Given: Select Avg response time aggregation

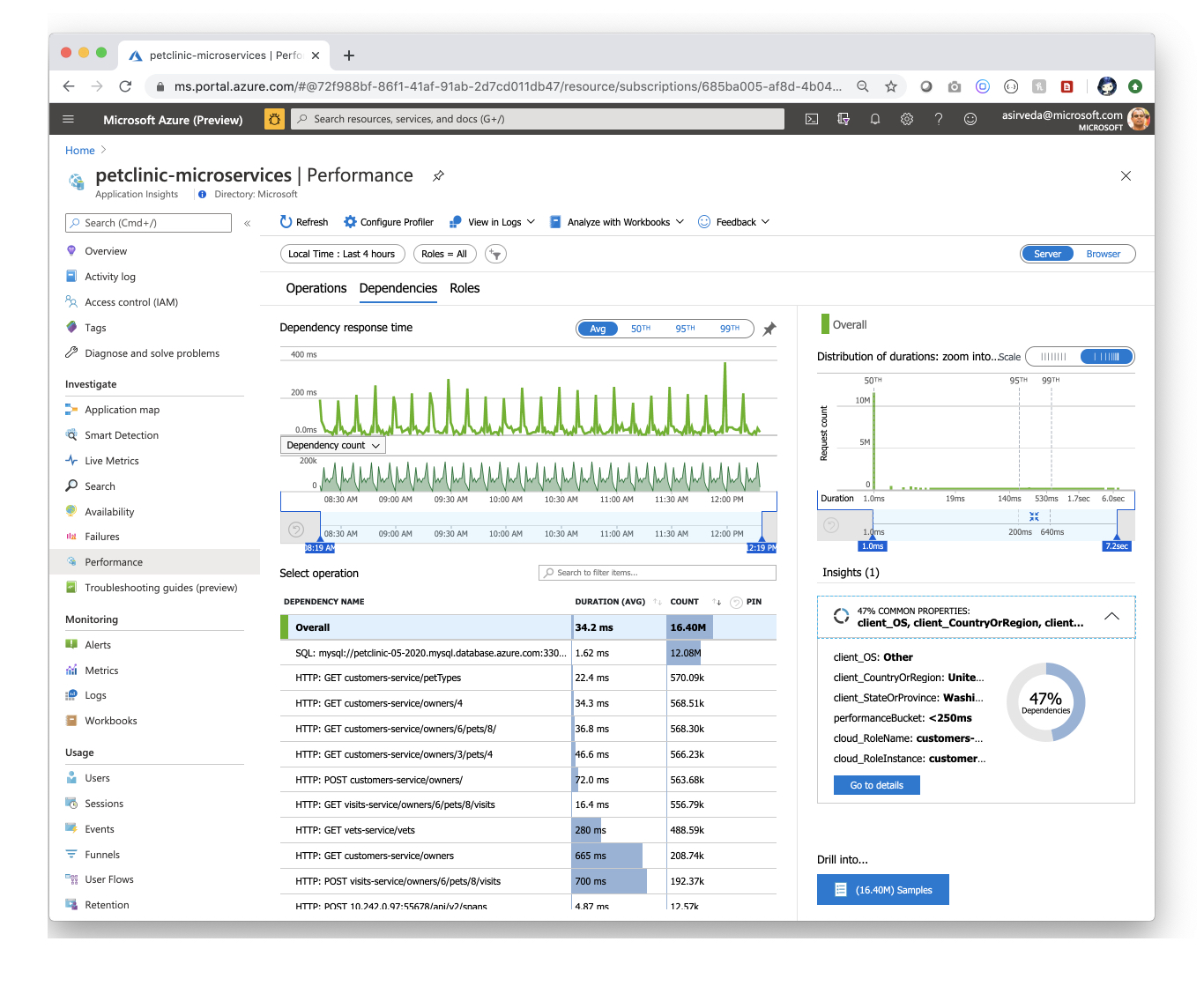Looking at the screenshot, I should pos(598,329).
